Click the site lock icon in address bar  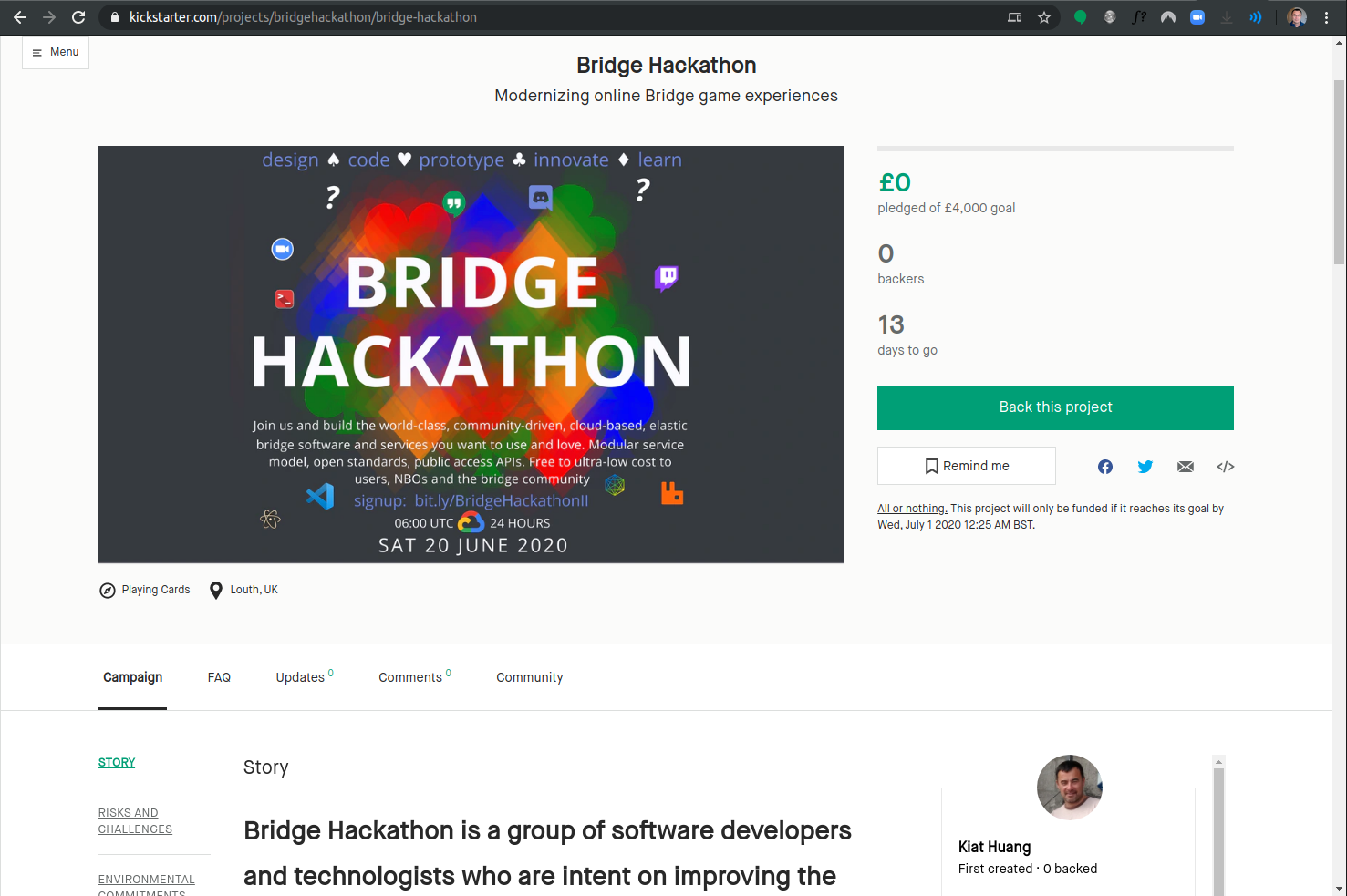click(114, 17)
